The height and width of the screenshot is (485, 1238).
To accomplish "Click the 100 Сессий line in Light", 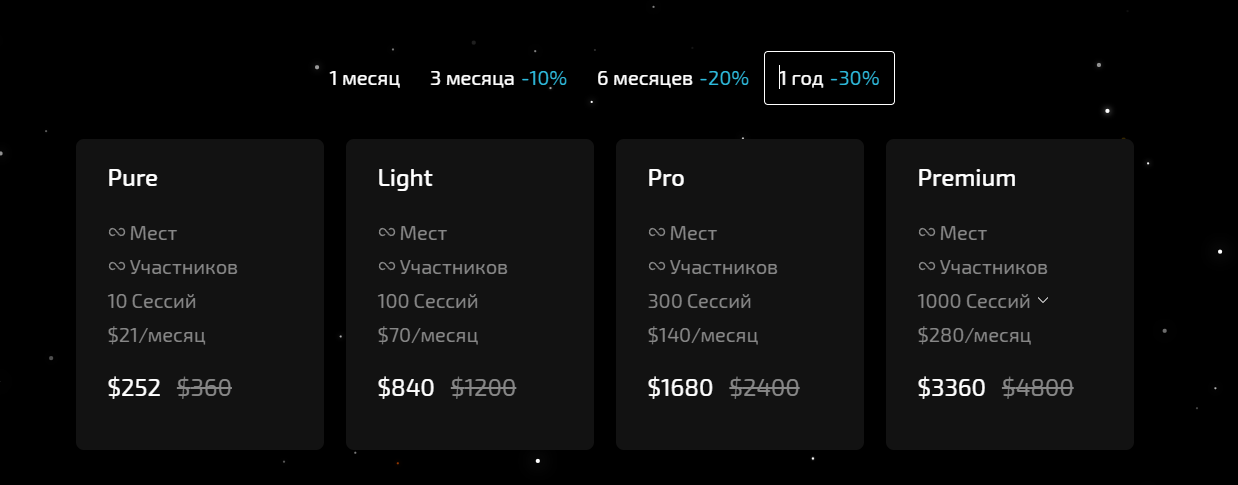I will point(428,301).
